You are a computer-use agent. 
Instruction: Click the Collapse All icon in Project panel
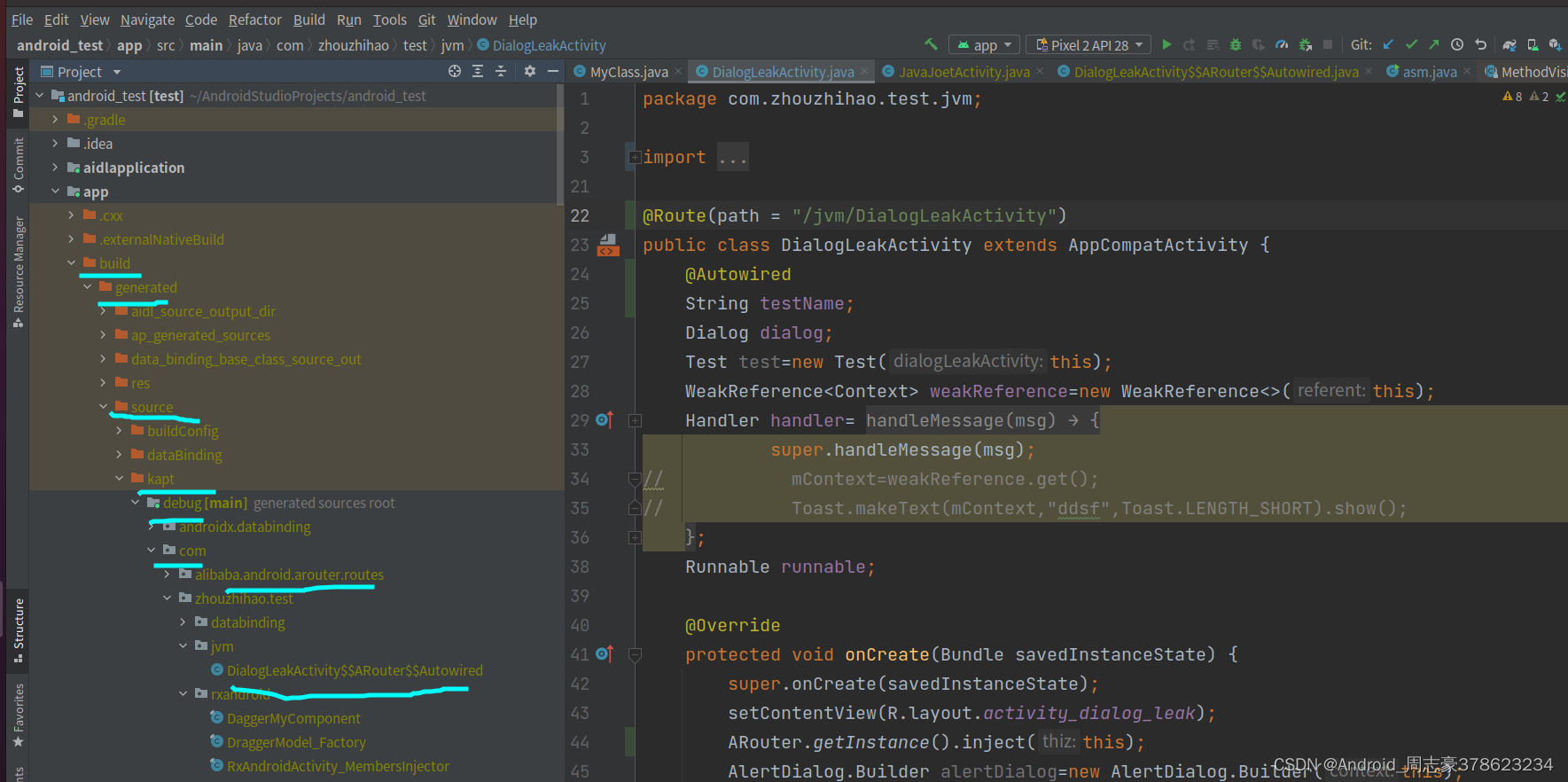(501, 71)
